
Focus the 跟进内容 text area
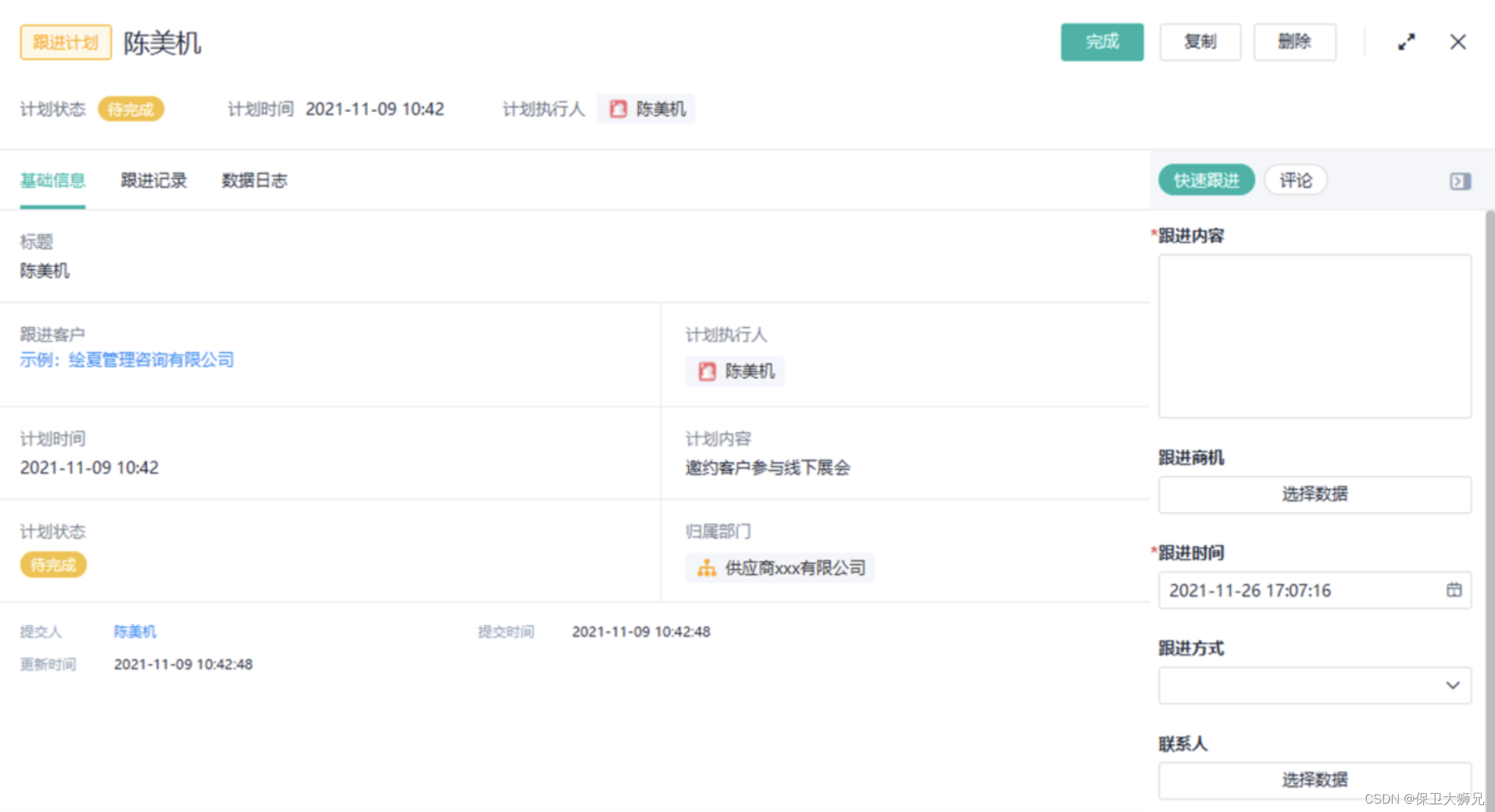1315,336
